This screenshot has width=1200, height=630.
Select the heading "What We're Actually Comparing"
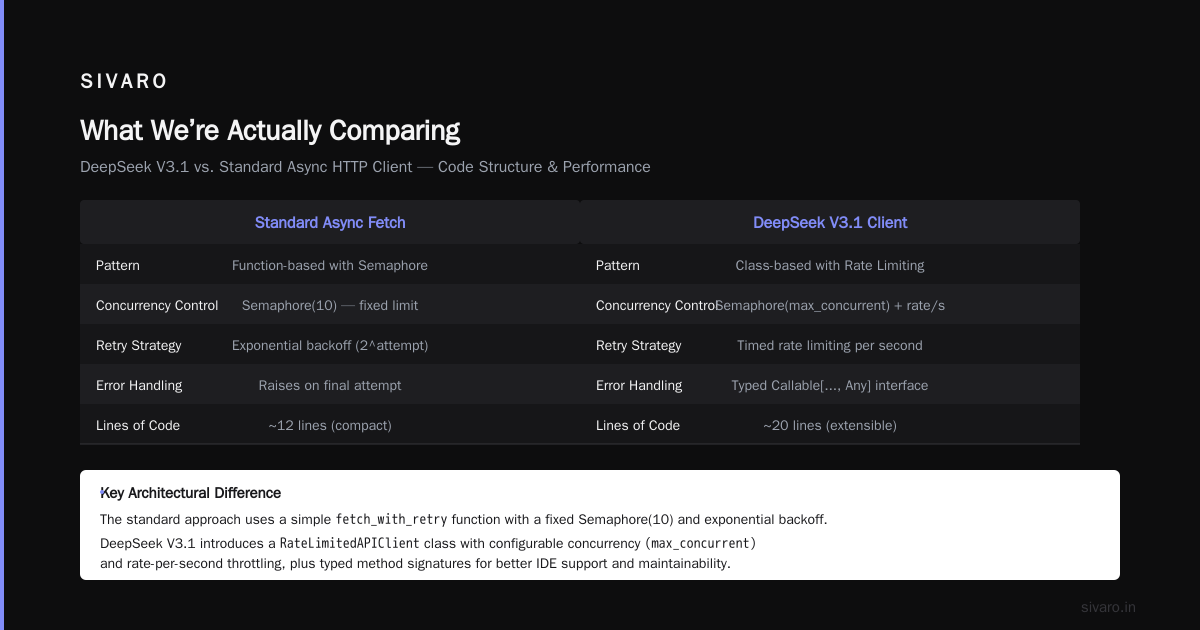pyautogui.click(x=270, y=131)
